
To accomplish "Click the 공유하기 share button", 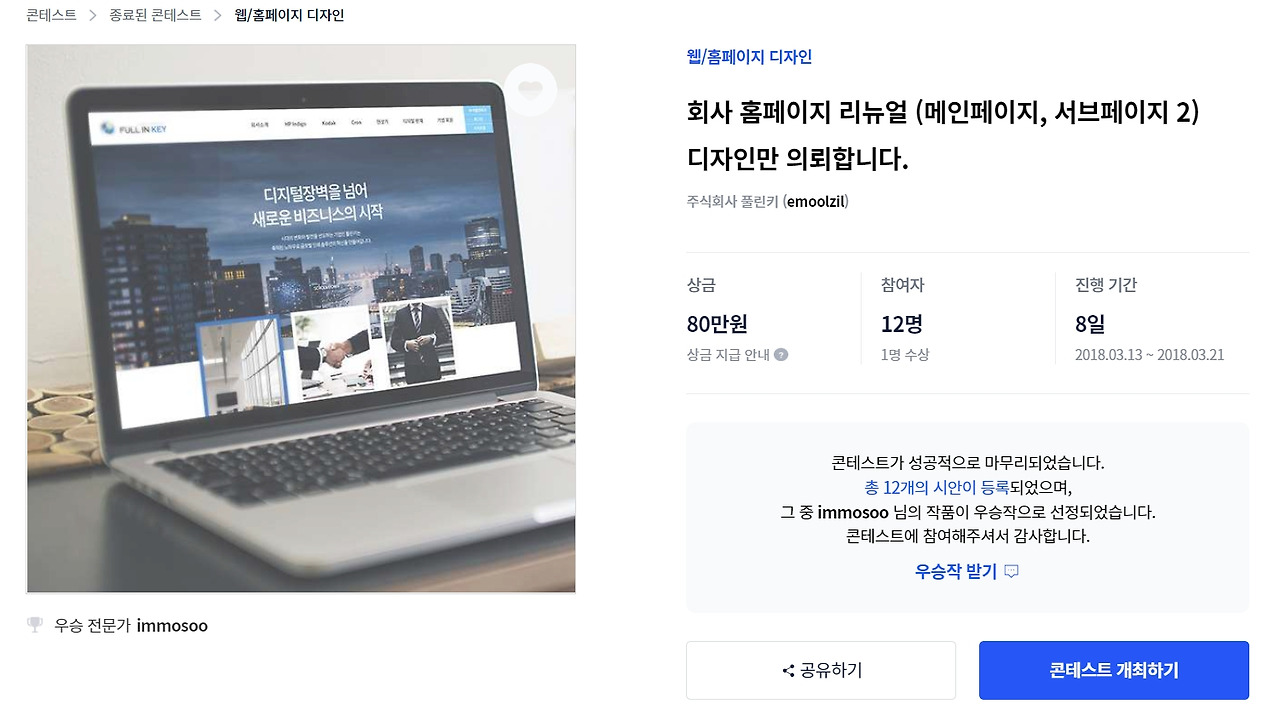I will (x=821, y=670).
